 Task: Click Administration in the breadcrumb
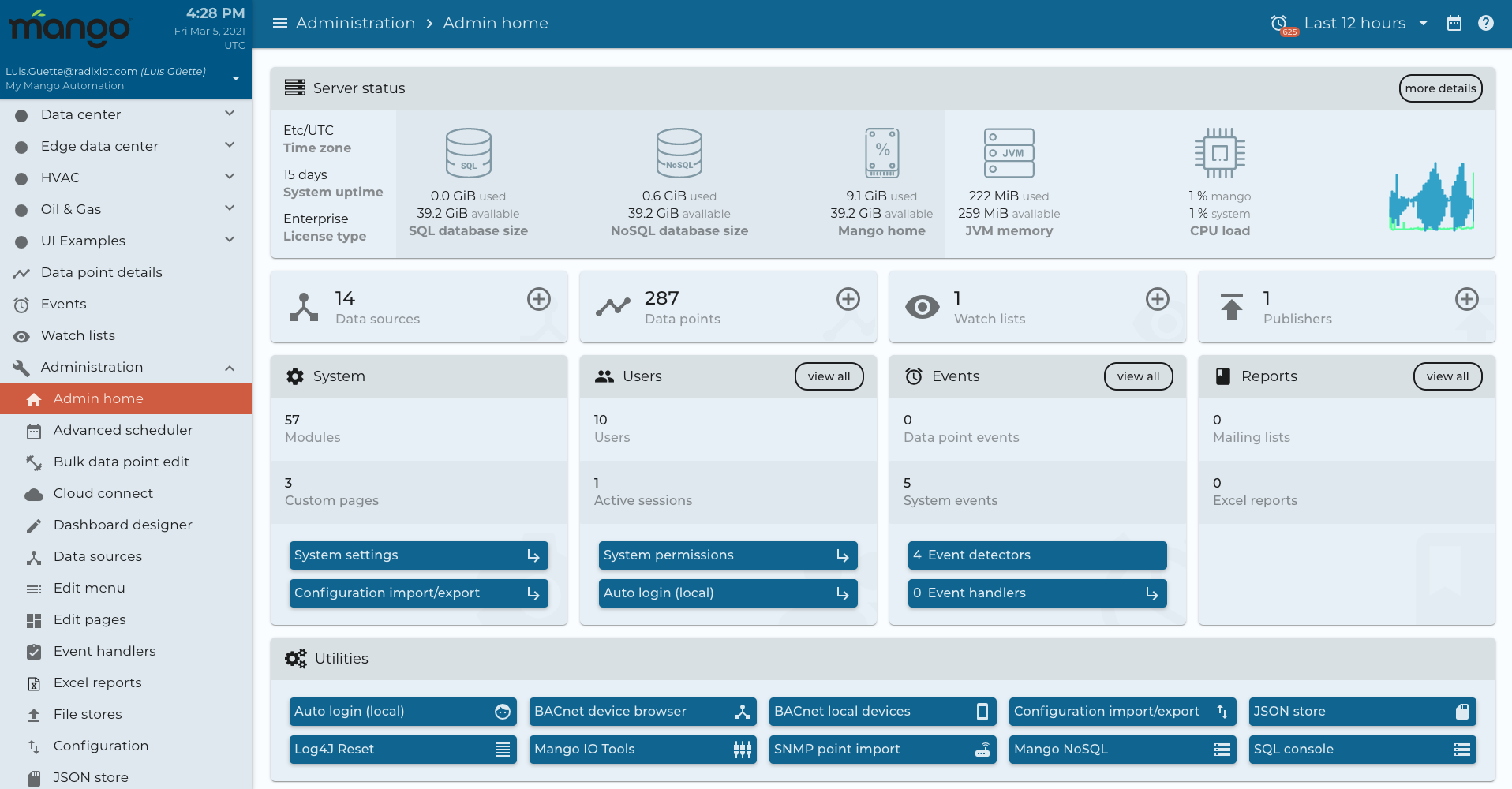[x=355, y=23]
